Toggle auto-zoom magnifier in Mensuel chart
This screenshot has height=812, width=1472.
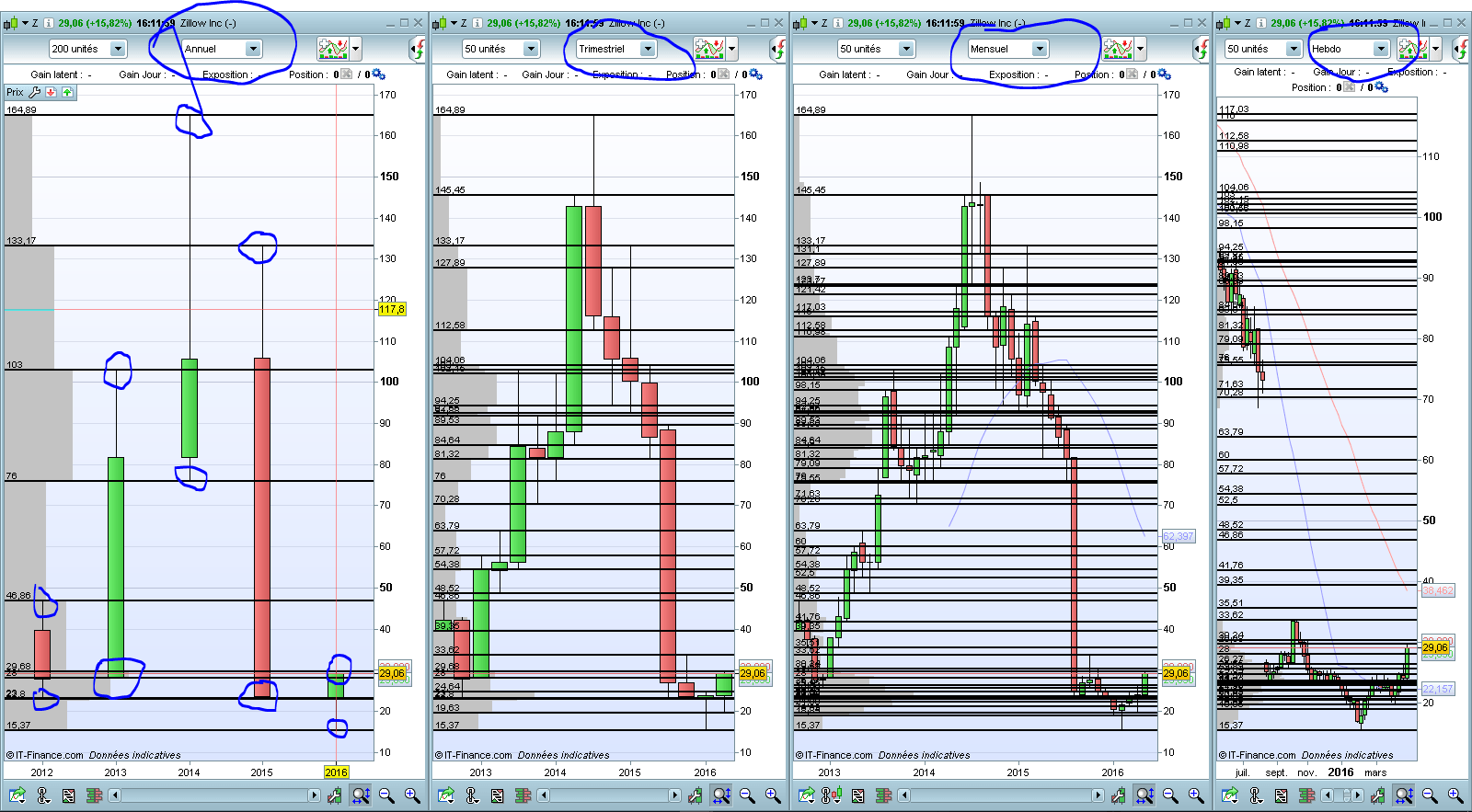(x=1144, y=795)
